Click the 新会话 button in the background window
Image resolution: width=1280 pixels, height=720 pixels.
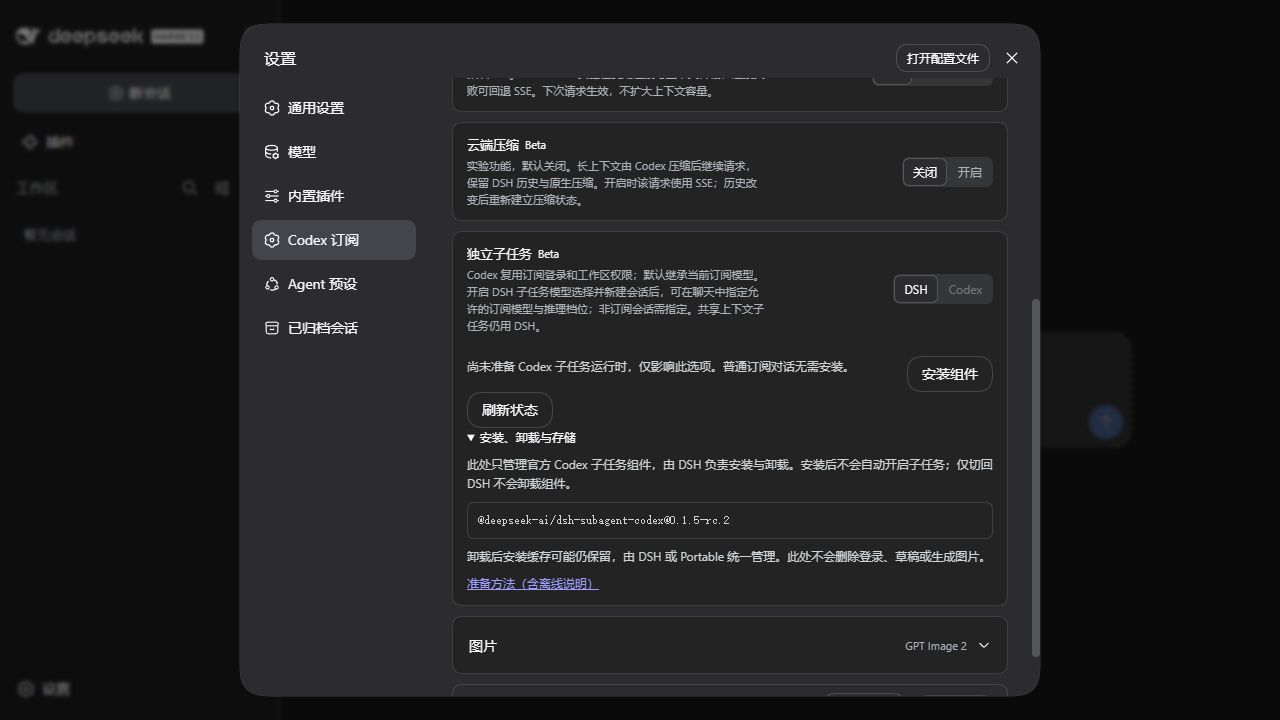click(141, 93)
